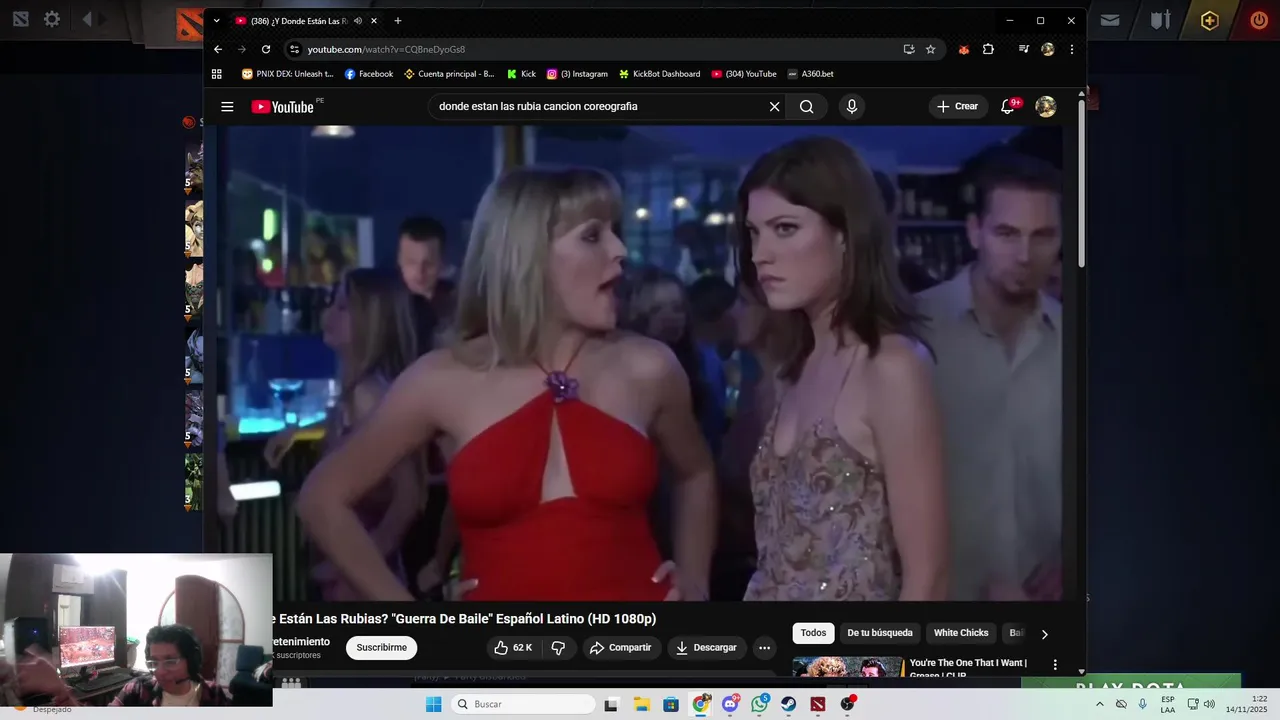Viewport: 1280px width, 720px height.
Task: Open the browser extensions puzzle menu
Action: [x=988, y=49]
